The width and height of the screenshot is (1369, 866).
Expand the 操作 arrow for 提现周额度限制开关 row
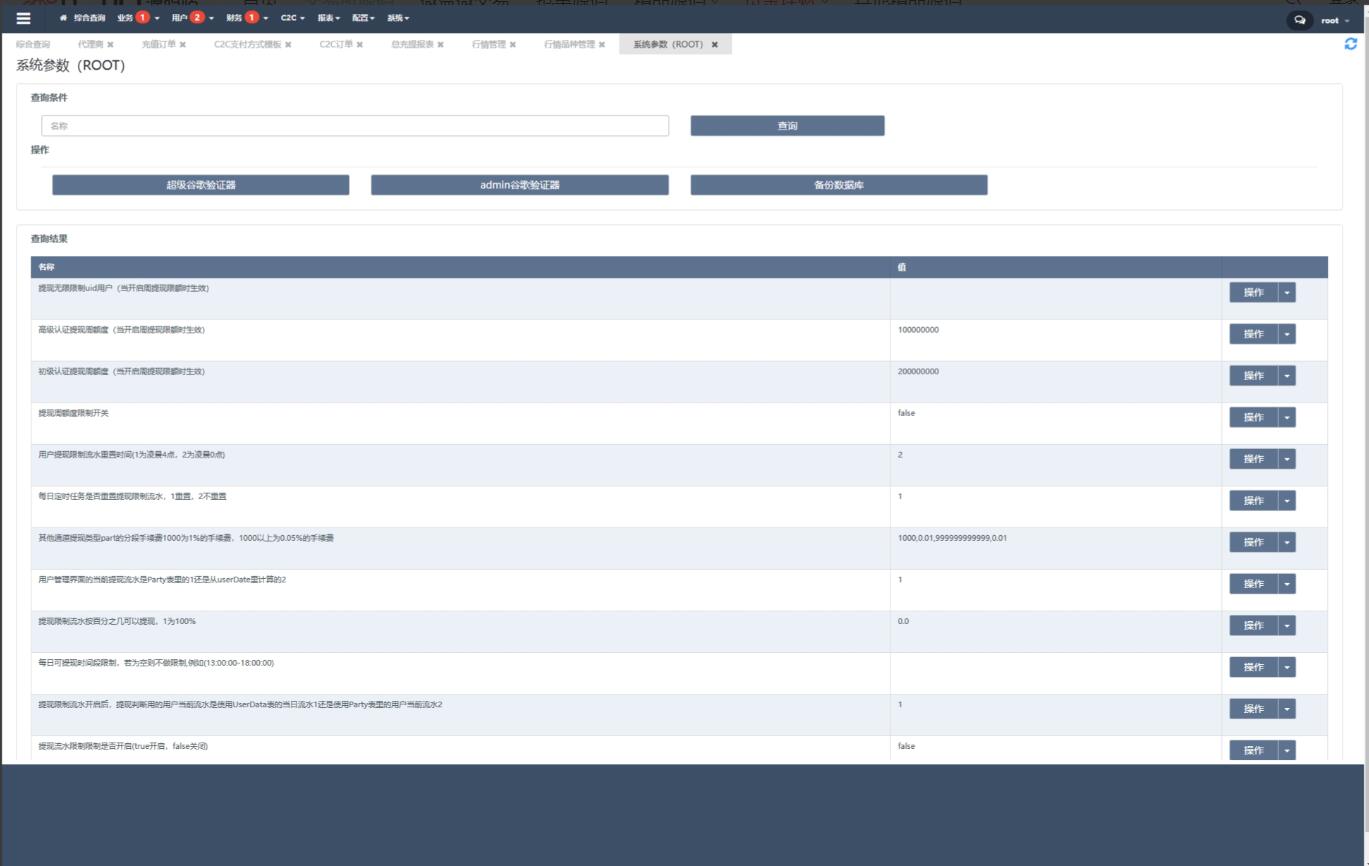1287,417
